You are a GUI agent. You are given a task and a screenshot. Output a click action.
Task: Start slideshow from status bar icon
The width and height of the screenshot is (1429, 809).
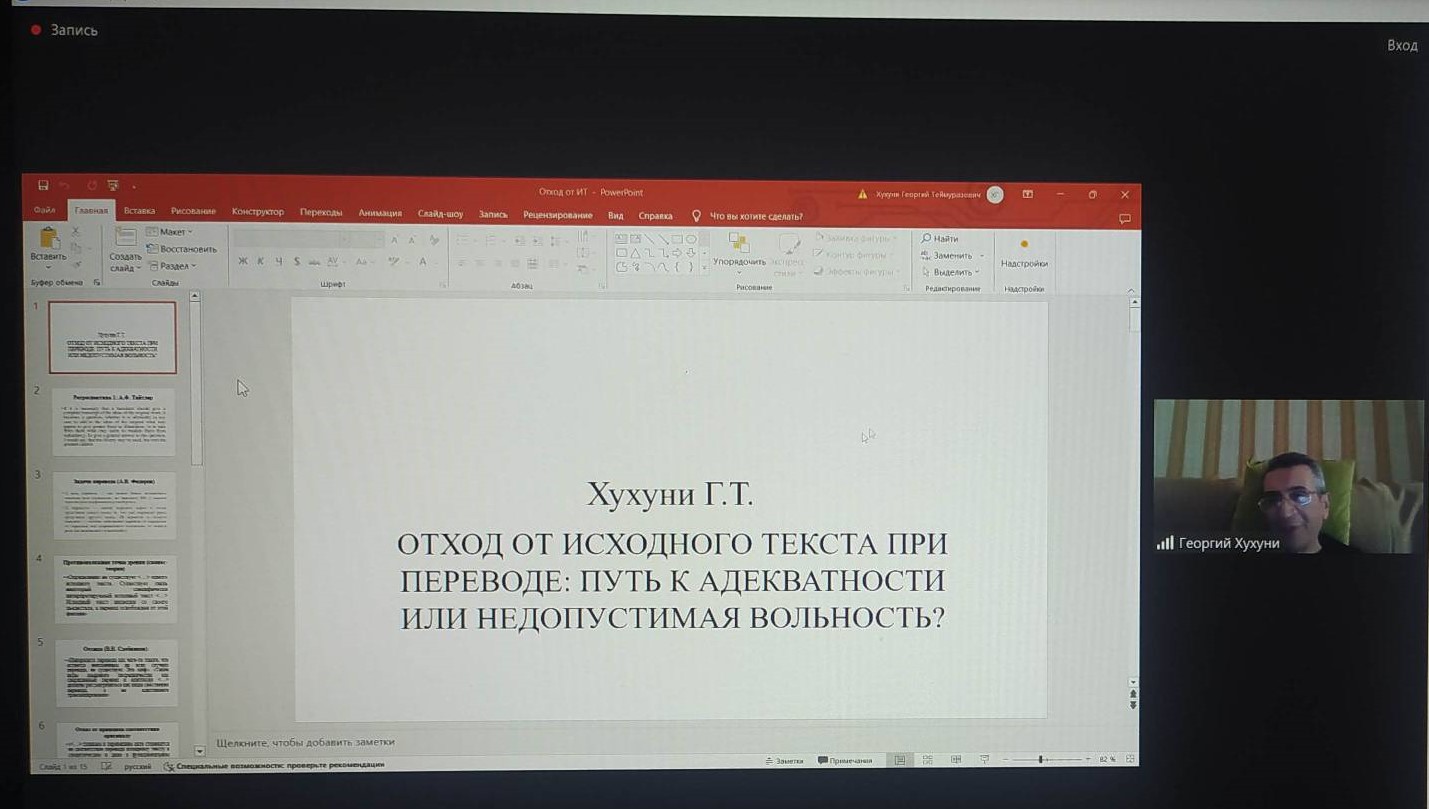click(984, 760)
